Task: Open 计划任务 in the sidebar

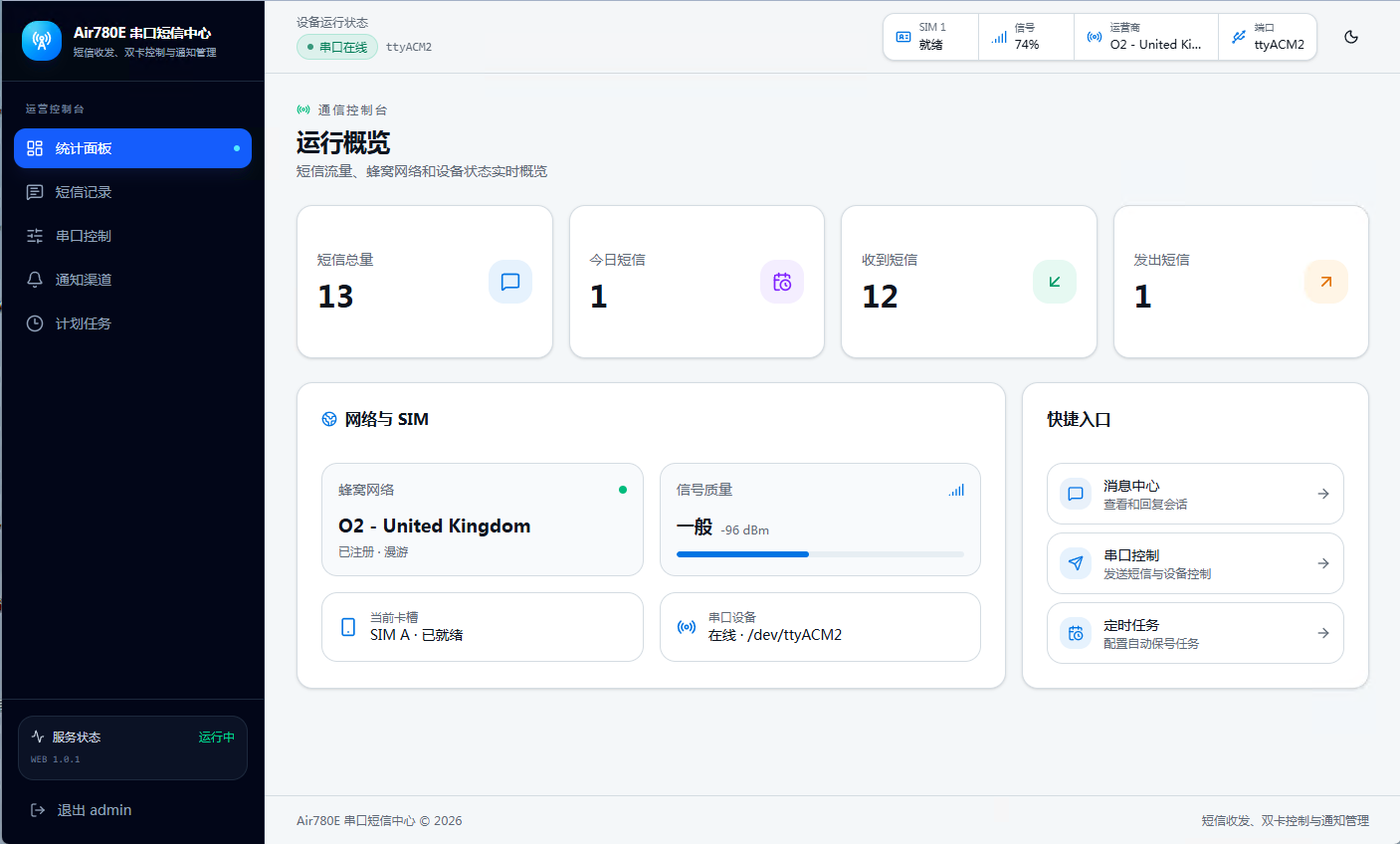Action: tap(132, 323)
